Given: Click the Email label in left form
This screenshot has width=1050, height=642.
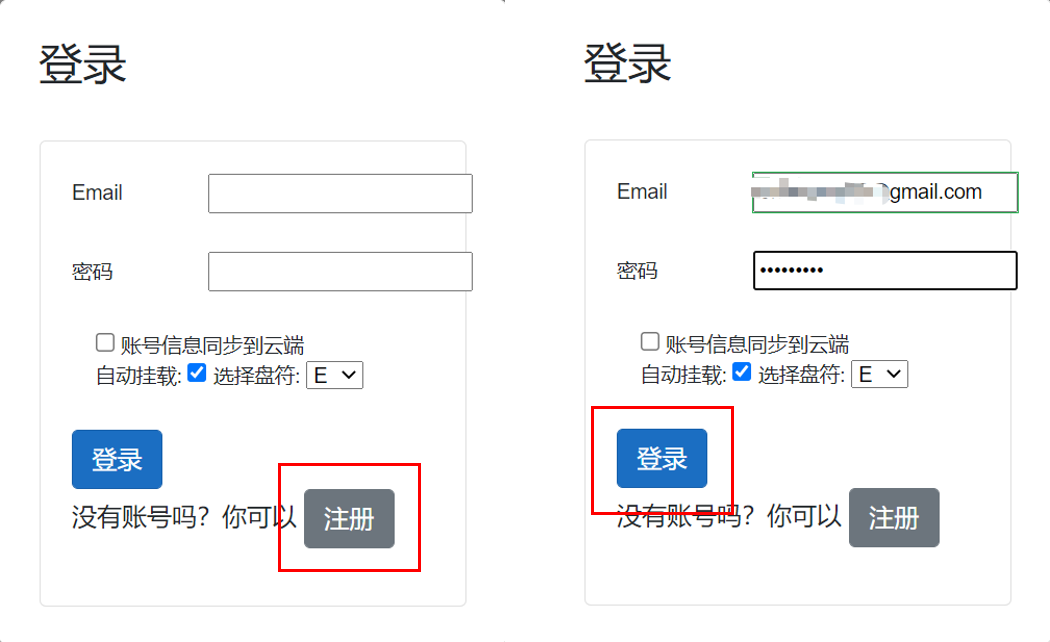Looking at the screenshot, I should pyautogui.click(x=97, y=193).
